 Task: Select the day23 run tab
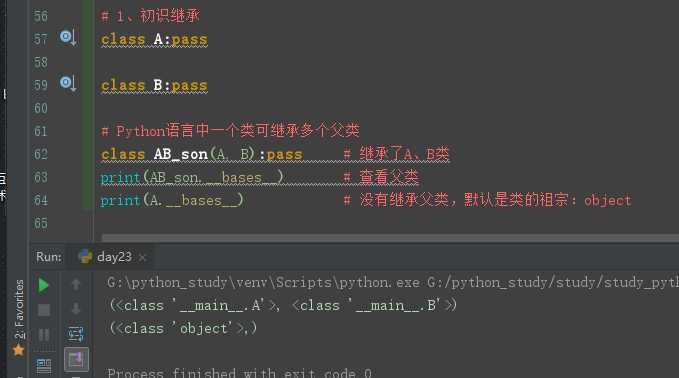[114, 257]
